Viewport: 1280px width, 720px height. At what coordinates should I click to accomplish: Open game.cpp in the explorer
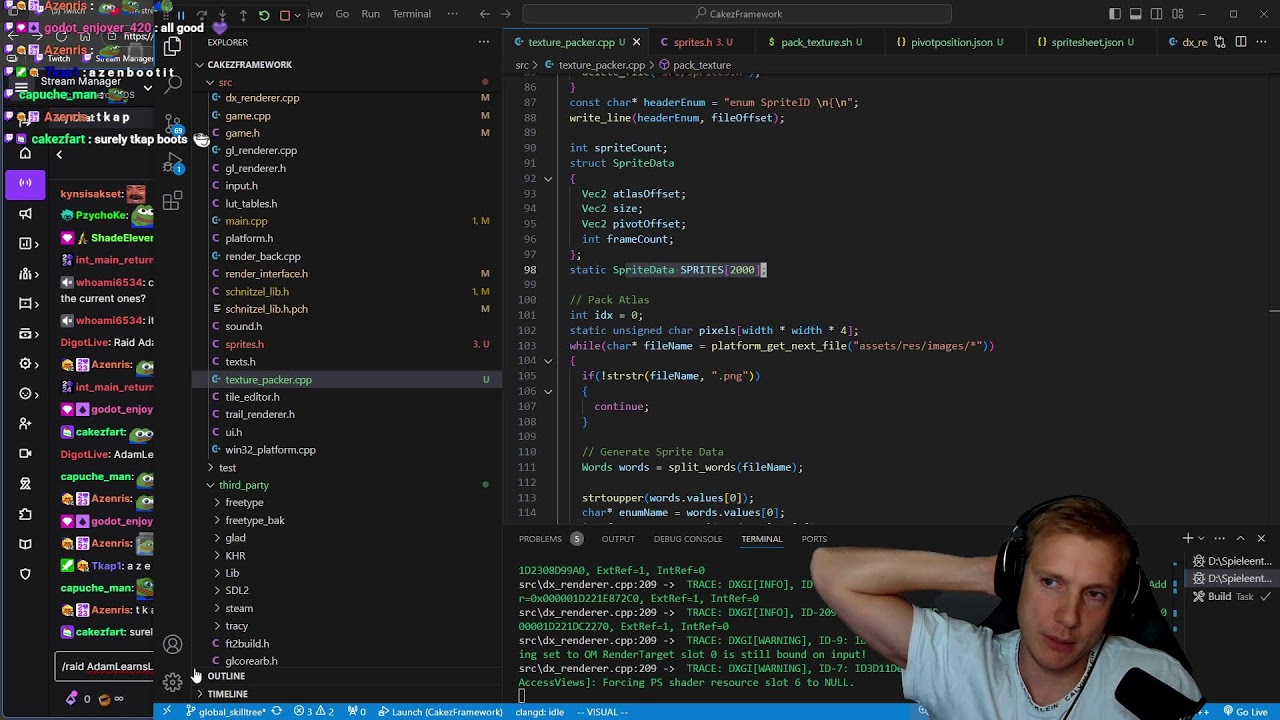247,116
